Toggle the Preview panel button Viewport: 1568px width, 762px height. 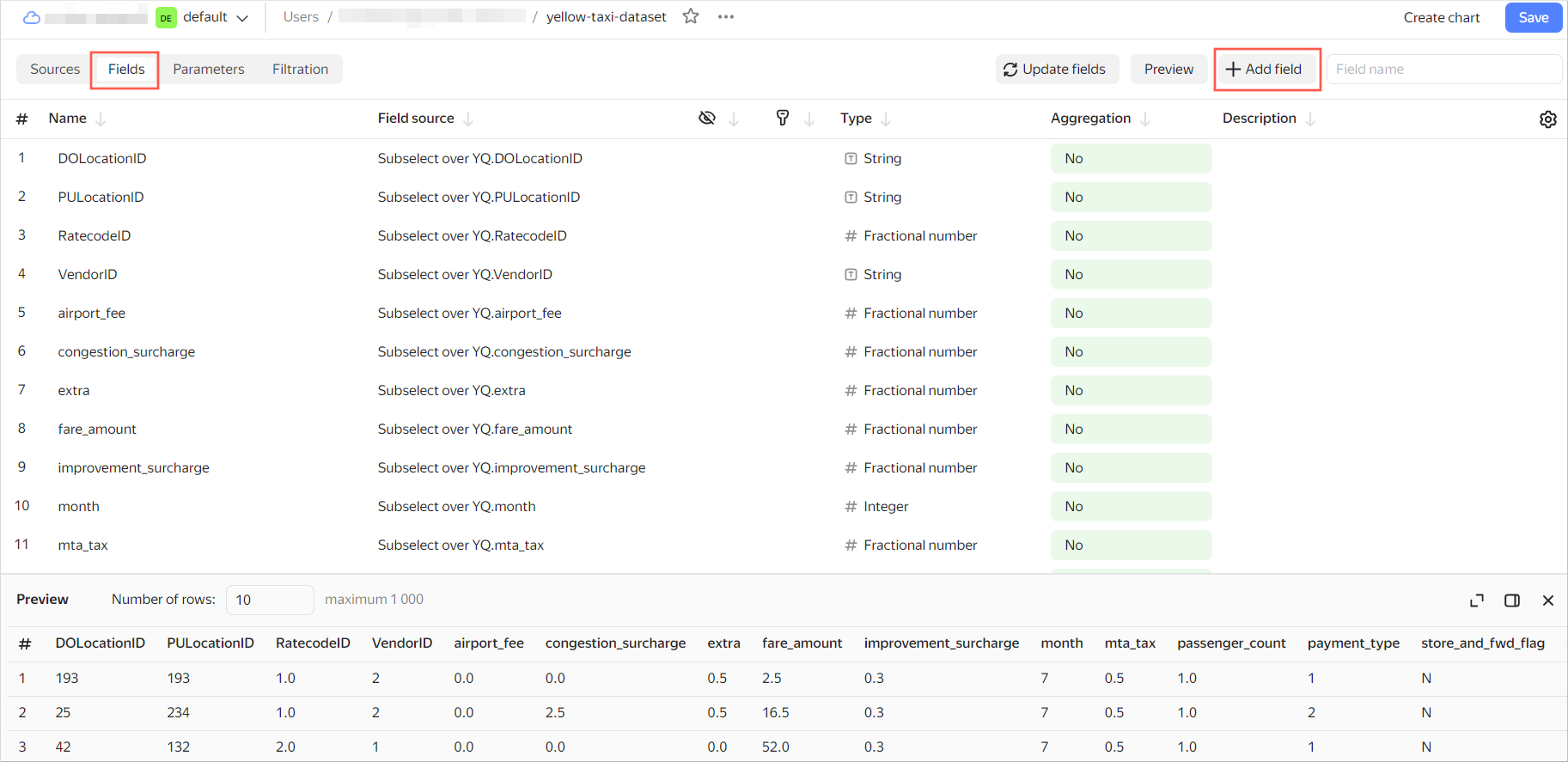(1168, 70)
